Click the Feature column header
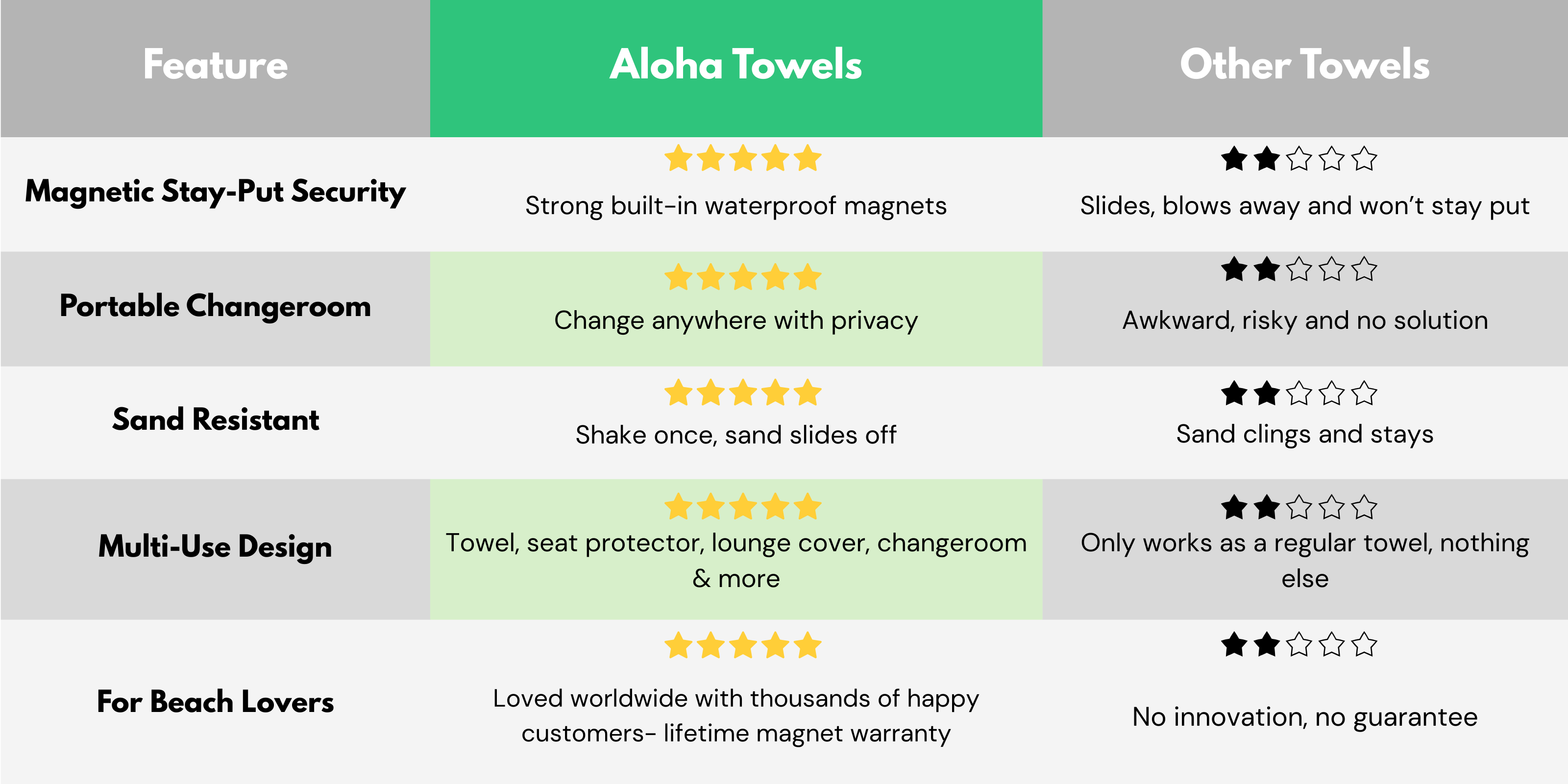Viewport: 1568px width, 784px height. [216, 65]
